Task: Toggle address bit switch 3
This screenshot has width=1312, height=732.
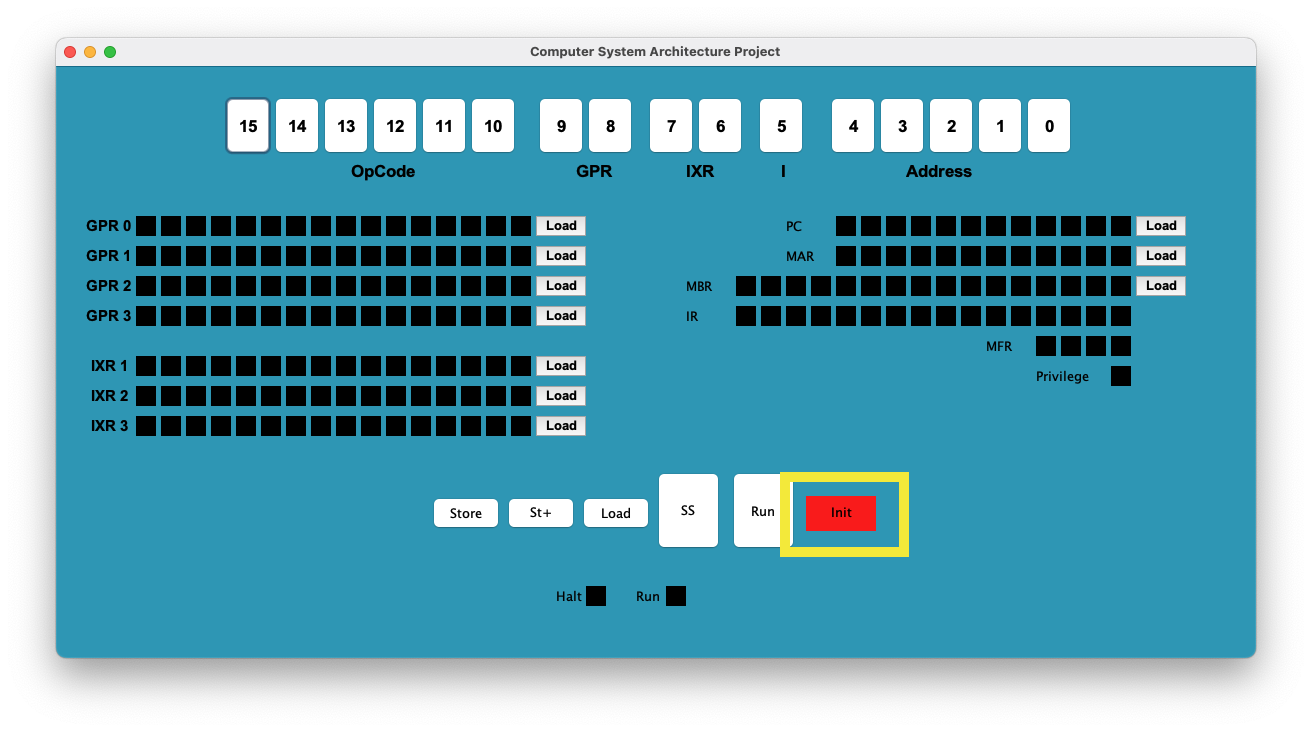Action: (902, 126)
